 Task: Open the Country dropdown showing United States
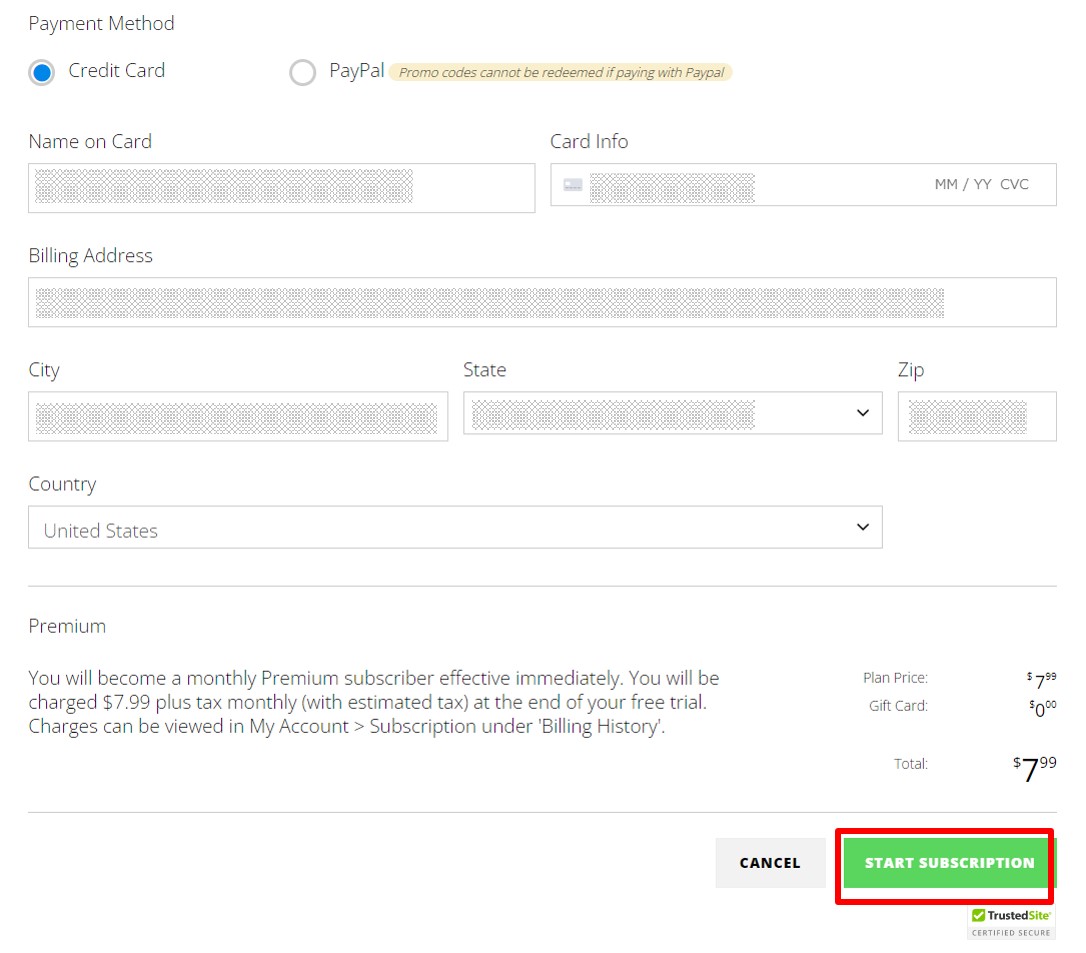(x=455, y=528)
